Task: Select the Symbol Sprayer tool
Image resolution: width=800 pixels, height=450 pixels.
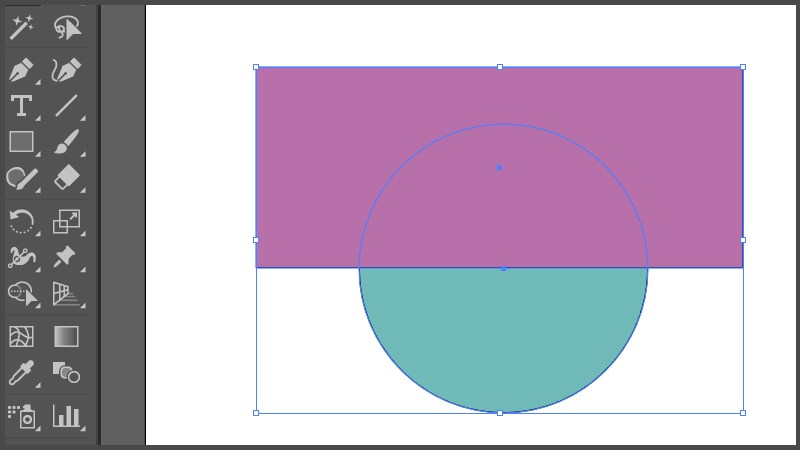Action: point(21,416)
